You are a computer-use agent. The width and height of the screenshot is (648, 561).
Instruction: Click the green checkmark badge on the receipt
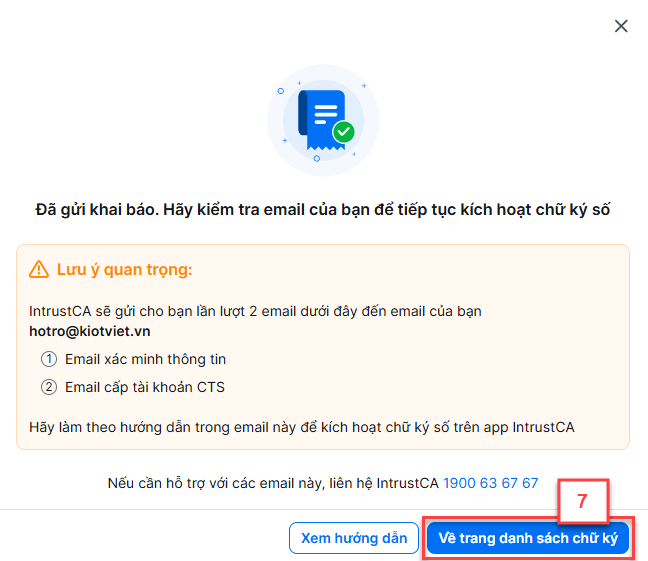coord(344,132)
